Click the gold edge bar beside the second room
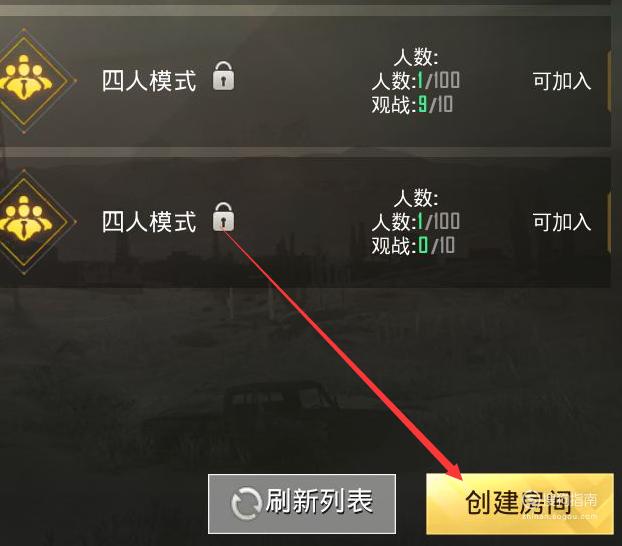This screenshot has height=546, width=622. pos(609,221)
